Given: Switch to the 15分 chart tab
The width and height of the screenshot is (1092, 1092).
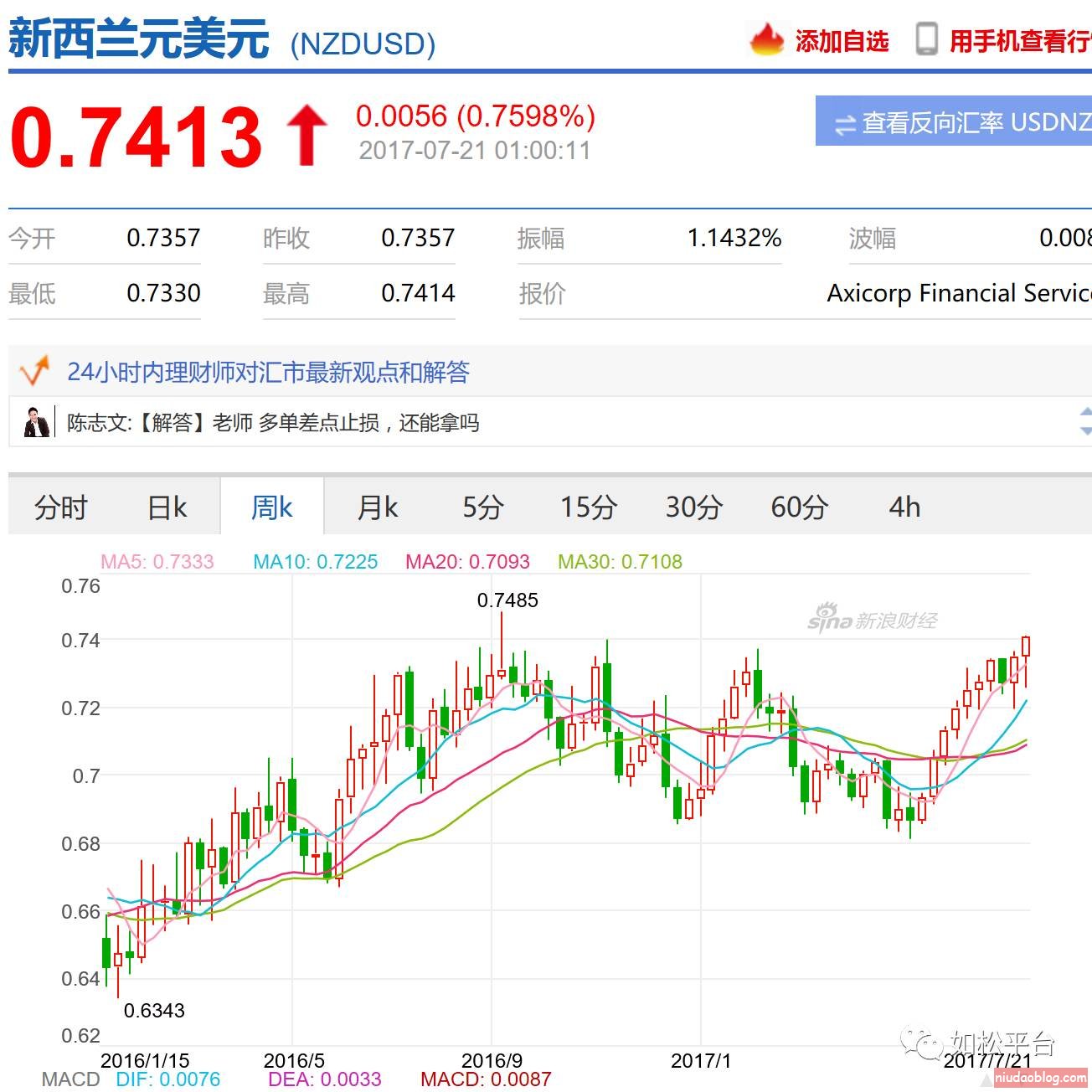Looking at the screenshot, I should pyautogui.click(x=589, y=507).
